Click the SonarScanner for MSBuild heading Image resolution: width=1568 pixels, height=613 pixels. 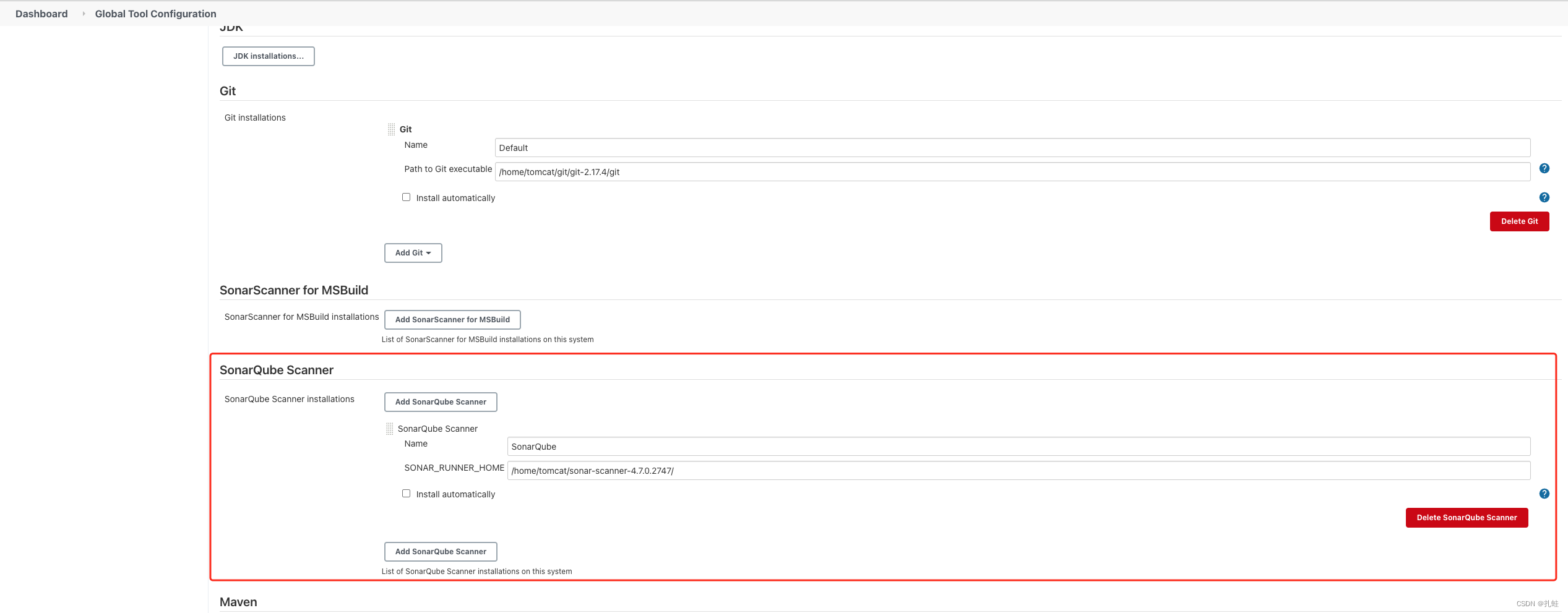click(294, 290)
